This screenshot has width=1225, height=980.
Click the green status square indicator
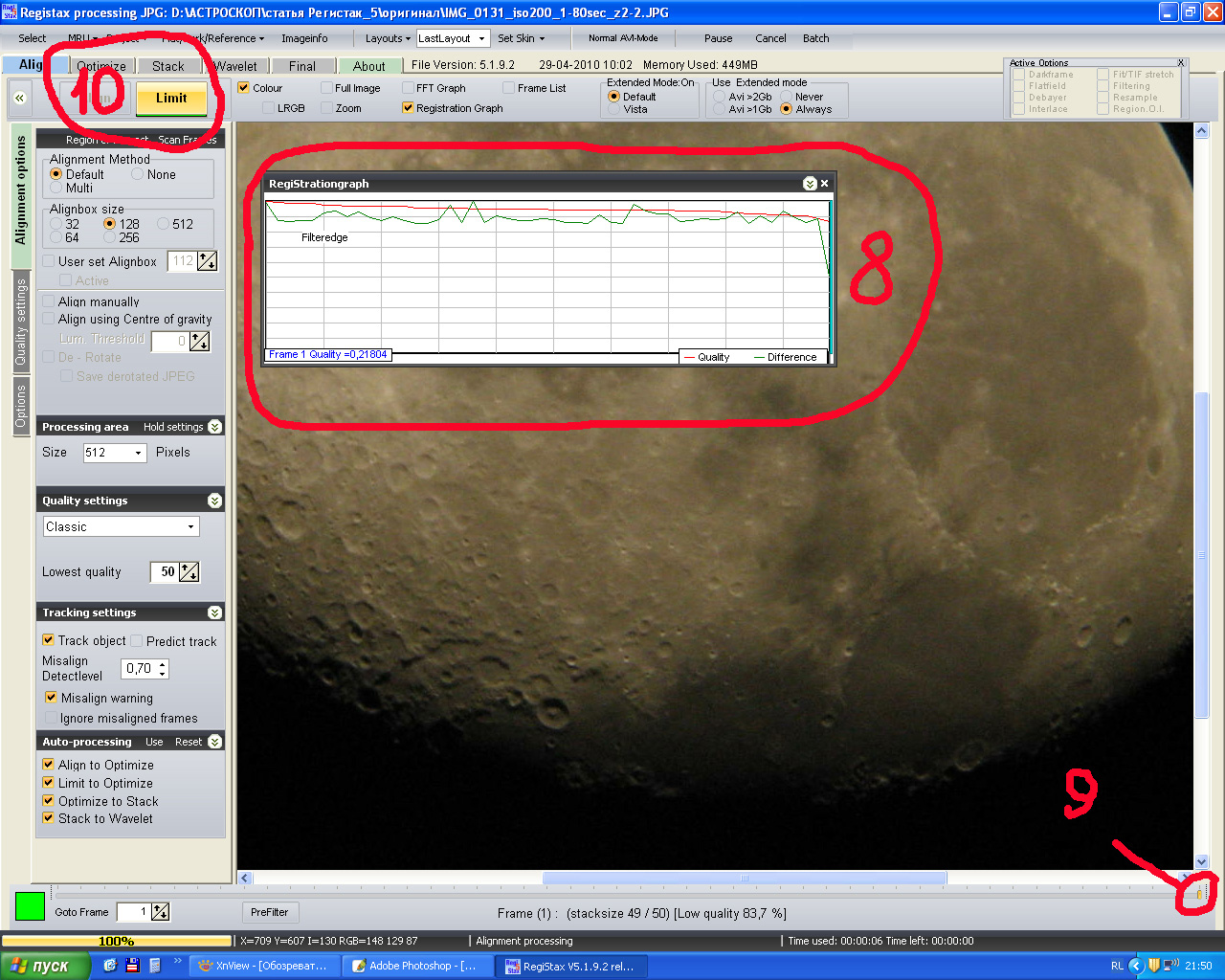[x=30, y=906]
